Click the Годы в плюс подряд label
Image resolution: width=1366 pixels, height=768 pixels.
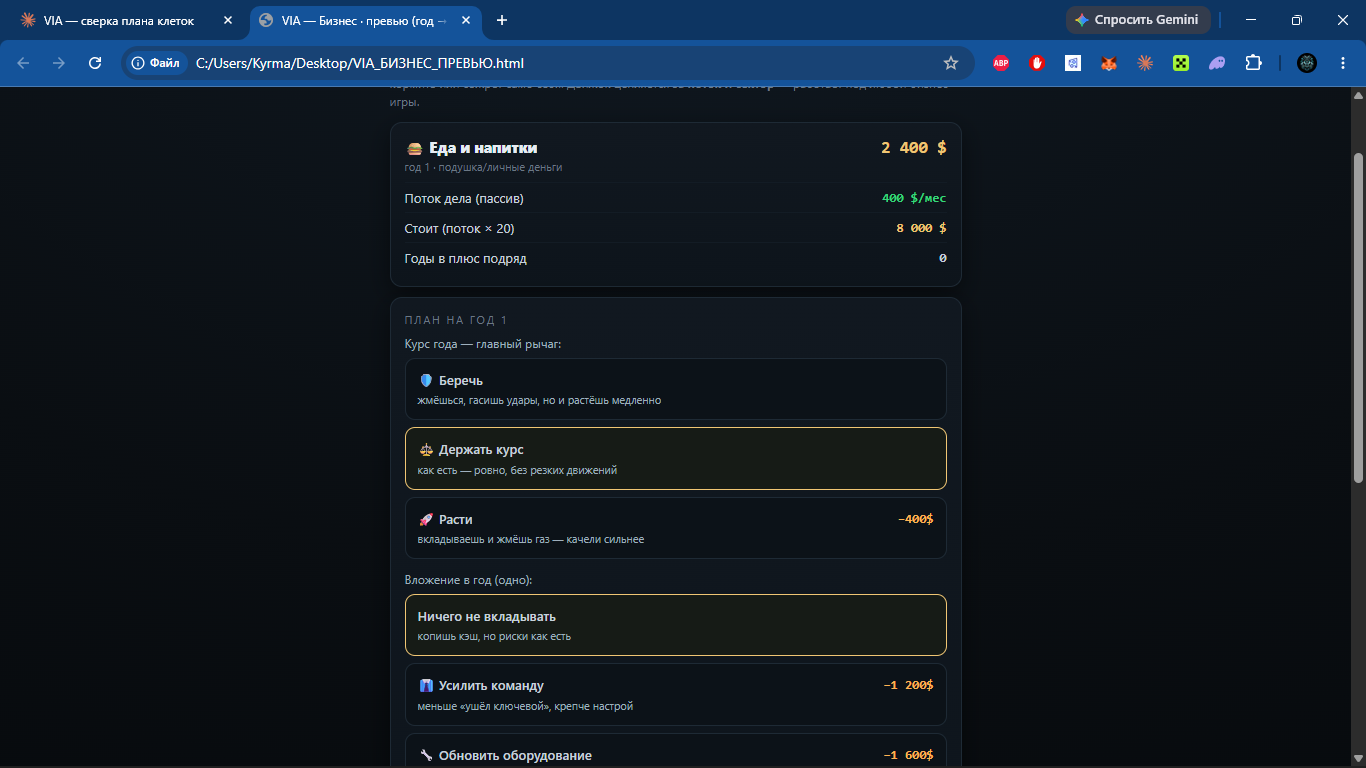click(x=466, y=259)
